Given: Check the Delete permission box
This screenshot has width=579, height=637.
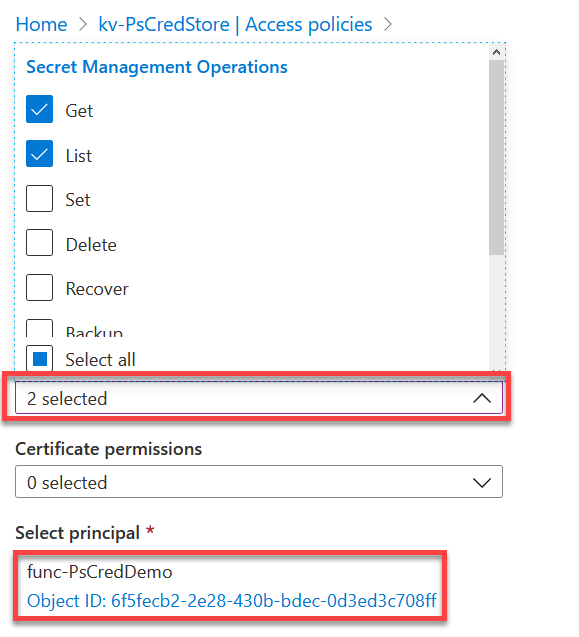Looking at the screenshot, I should [x=39, y=243].
